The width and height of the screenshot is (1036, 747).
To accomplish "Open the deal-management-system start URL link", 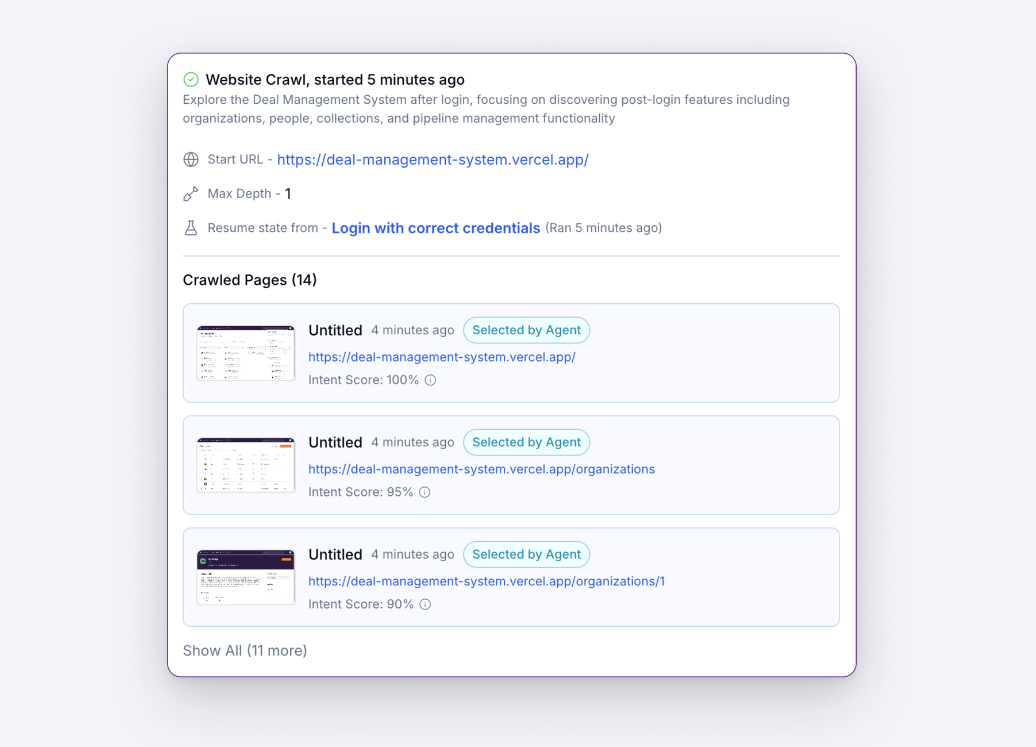I will pyautogui.click(x=432, y=159).
